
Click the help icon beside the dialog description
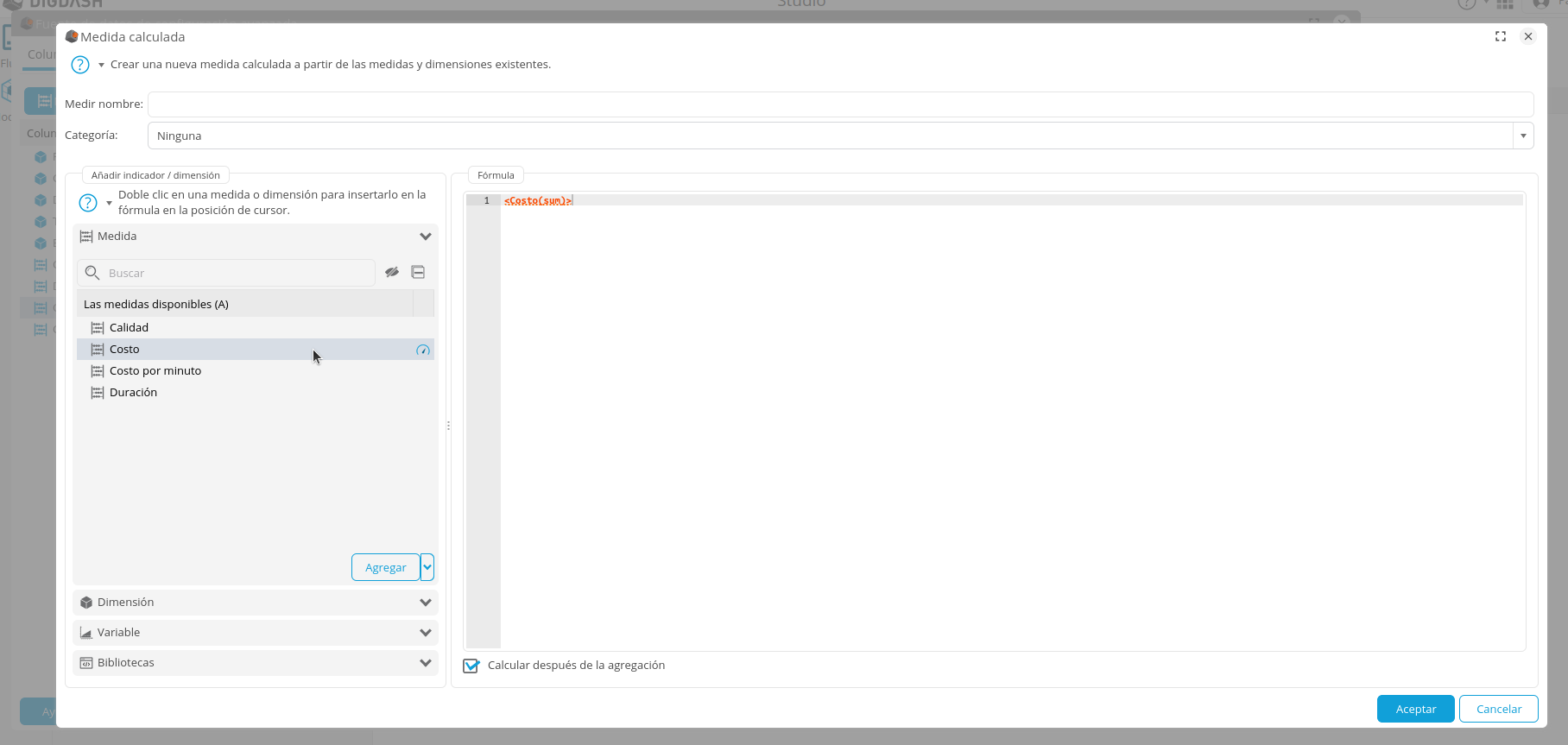(x=80, y=65)
